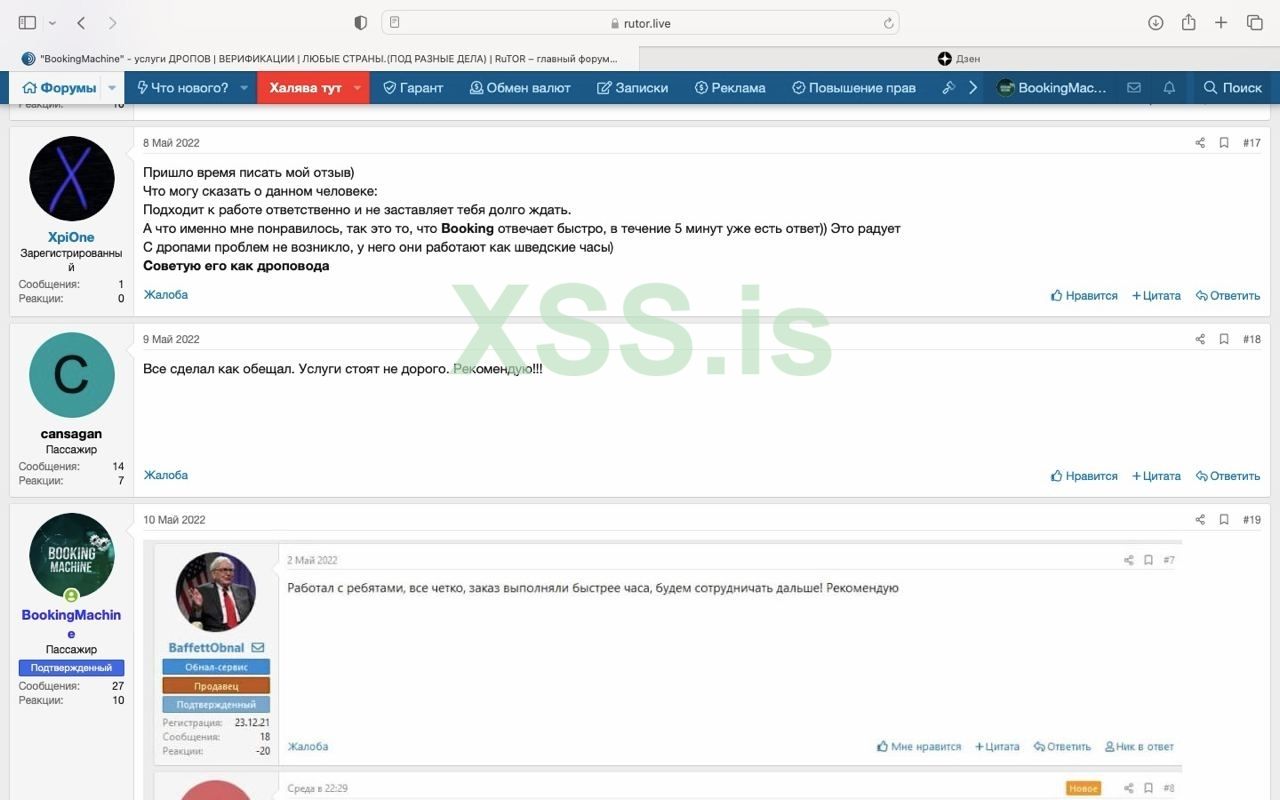Click Ник в ответ on the BaffettObnal post
Screen dimensions: 1280x800
tap(1139, 747)
